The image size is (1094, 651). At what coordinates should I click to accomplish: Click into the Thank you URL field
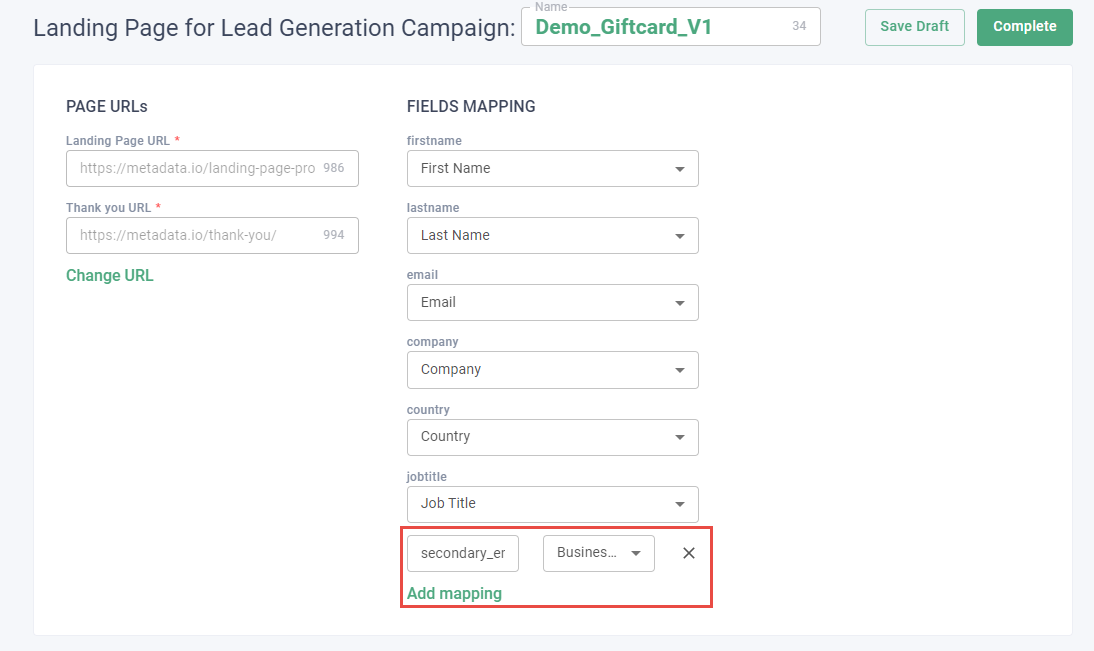pos(197,236)
